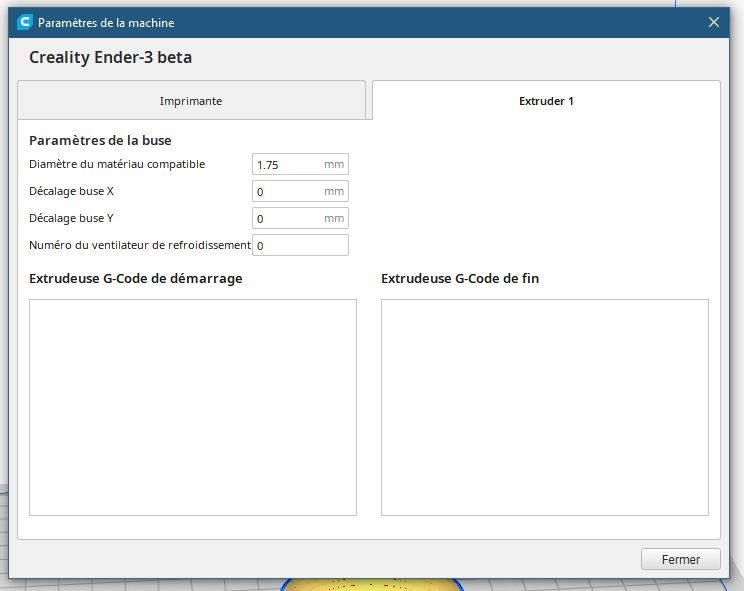This screenshot has width=744, height=591.
Task: Click the Diamètre du matériau compatible field
Action: [x=300, y=164]
